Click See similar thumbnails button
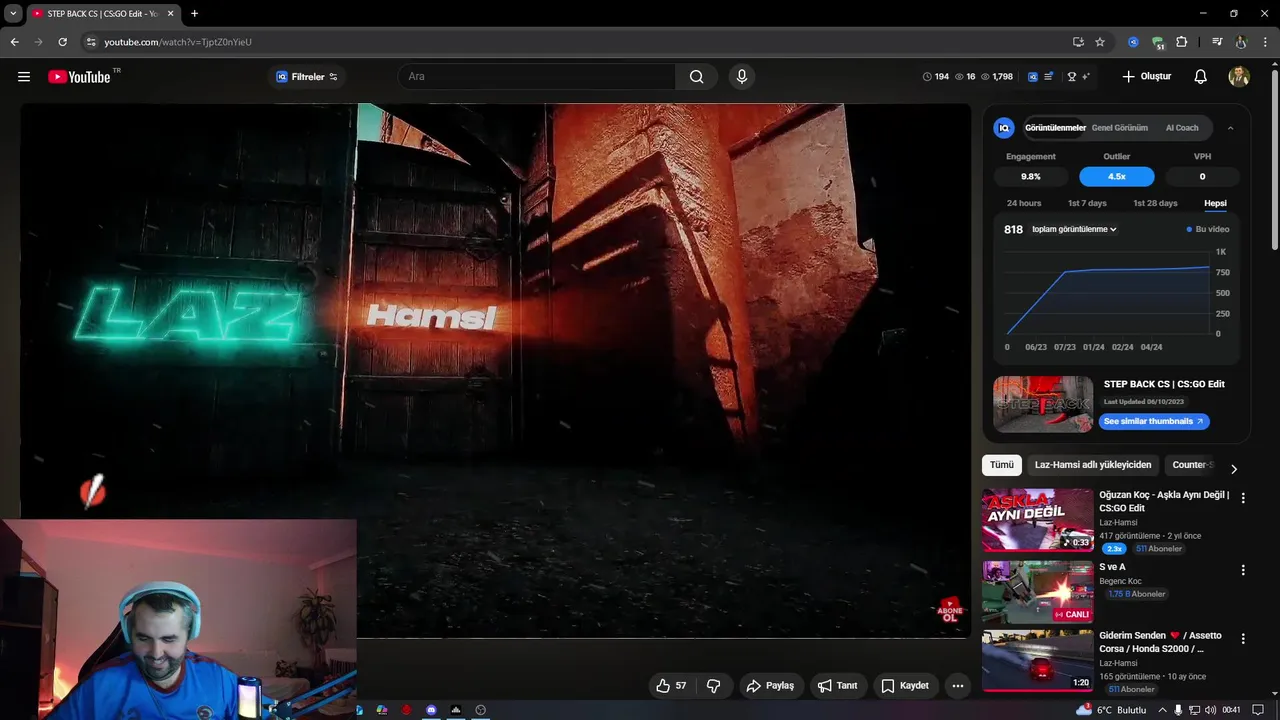Screen dimensions: 1280x720 1154,421
